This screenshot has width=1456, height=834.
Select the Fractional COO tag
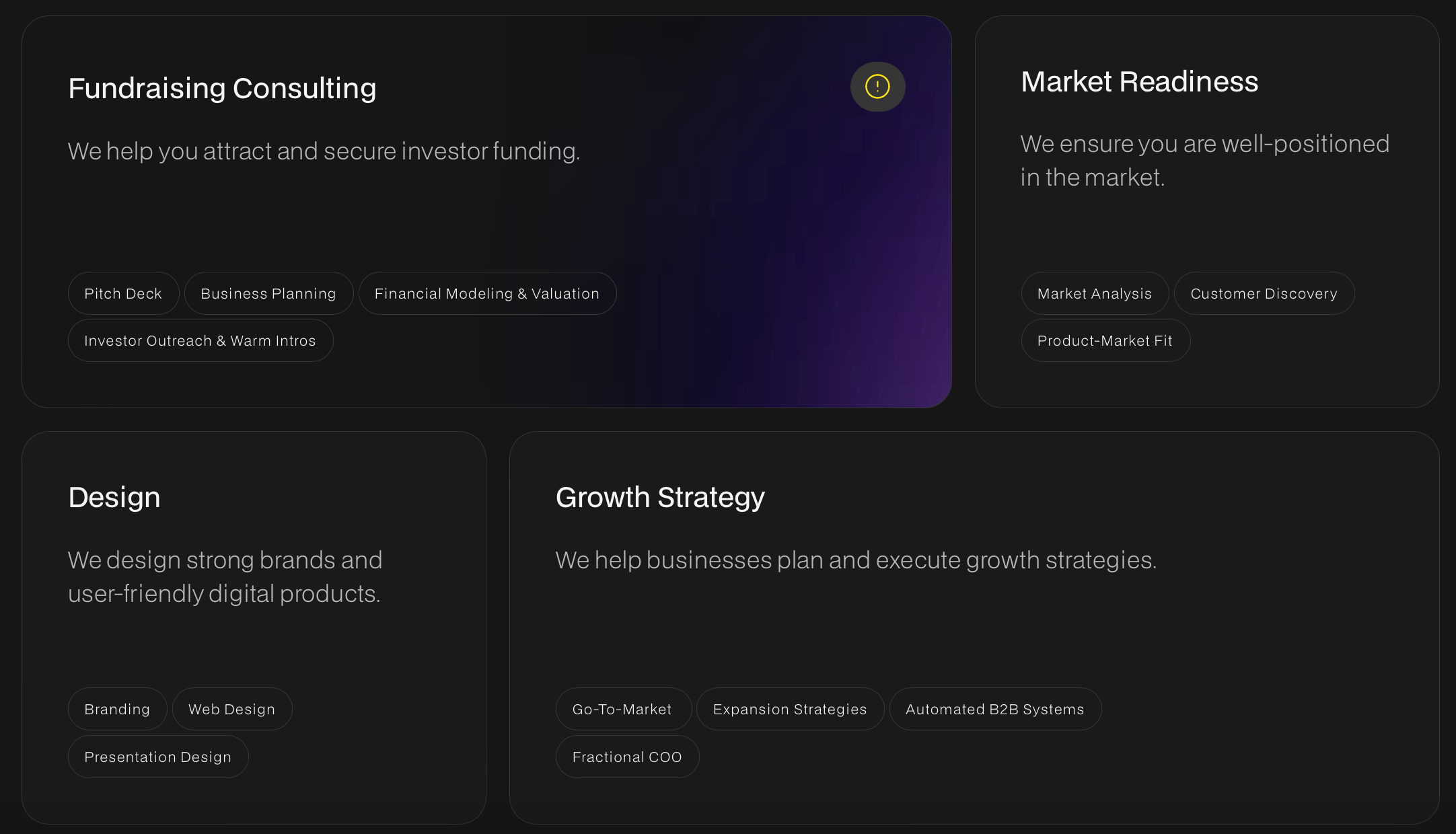[626, 757]
